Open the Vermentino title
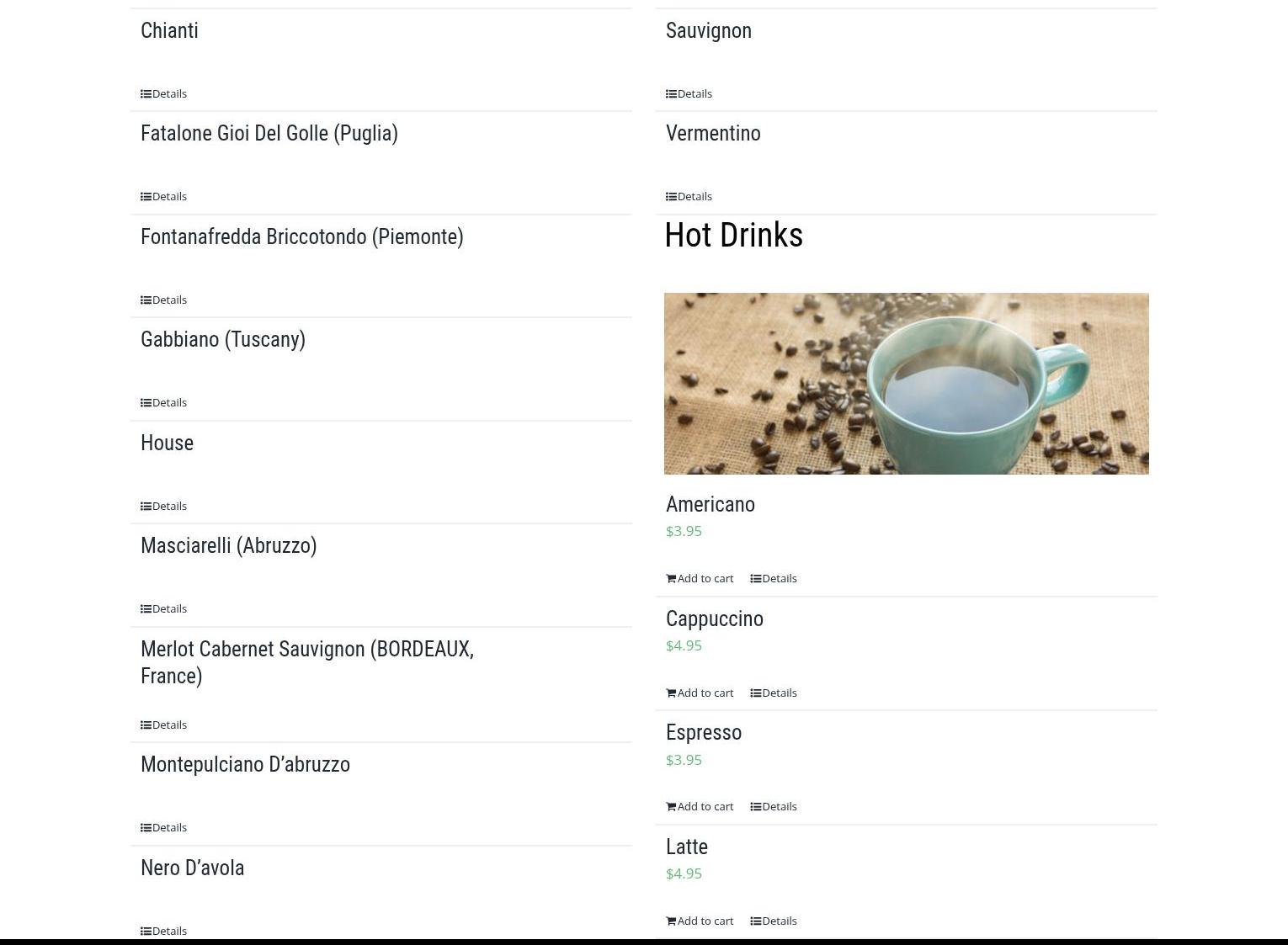The width and height of the screenshot is (1288, 945). point(713,133)
